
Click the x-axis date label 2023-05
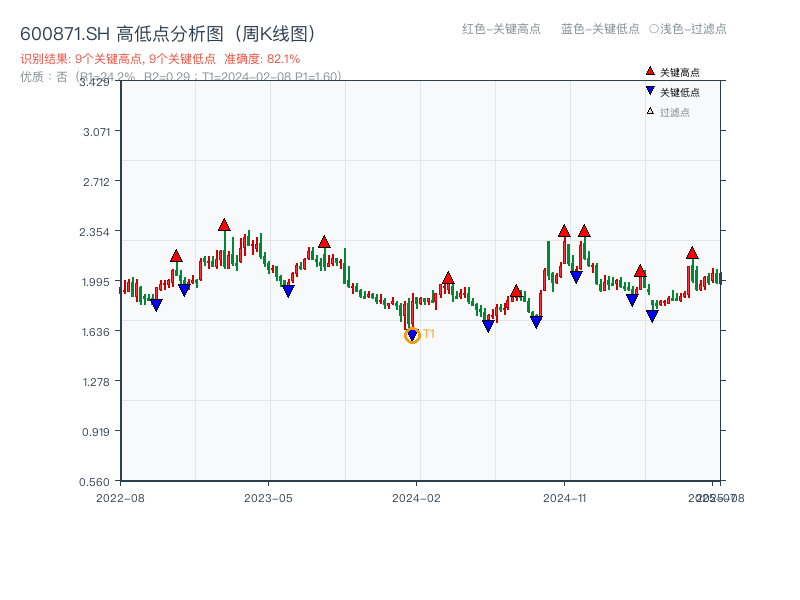point(268,498)
